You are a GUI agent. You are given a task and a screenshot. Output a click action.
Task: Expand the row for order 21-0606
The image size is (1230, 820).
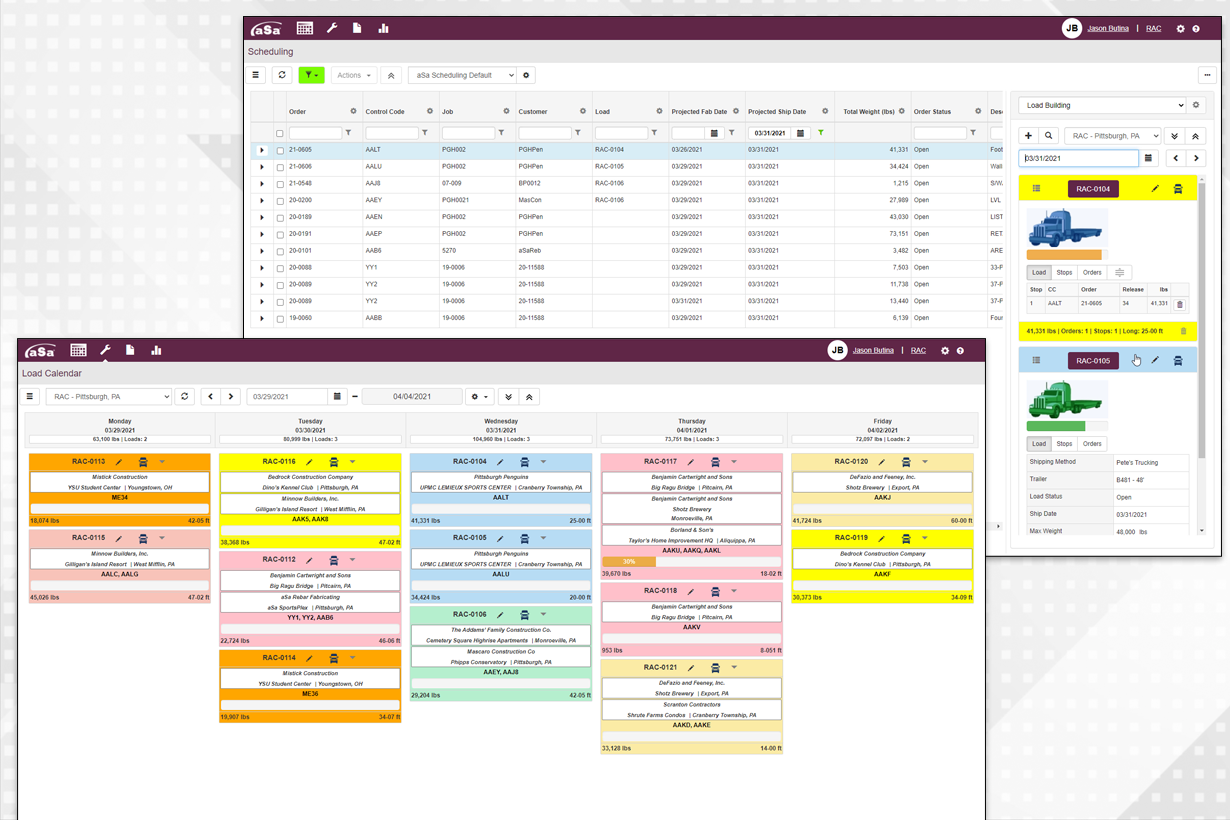click(x=262, y=167)
